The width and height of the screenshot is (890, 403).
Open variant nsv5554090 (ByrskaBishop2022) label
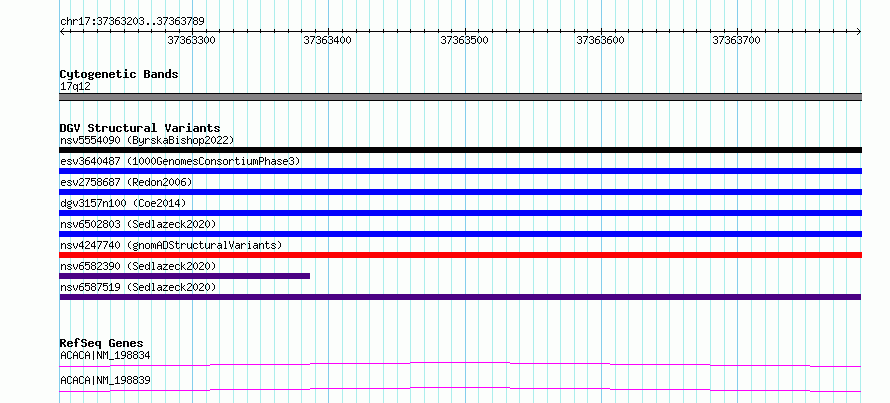(147, 140)
